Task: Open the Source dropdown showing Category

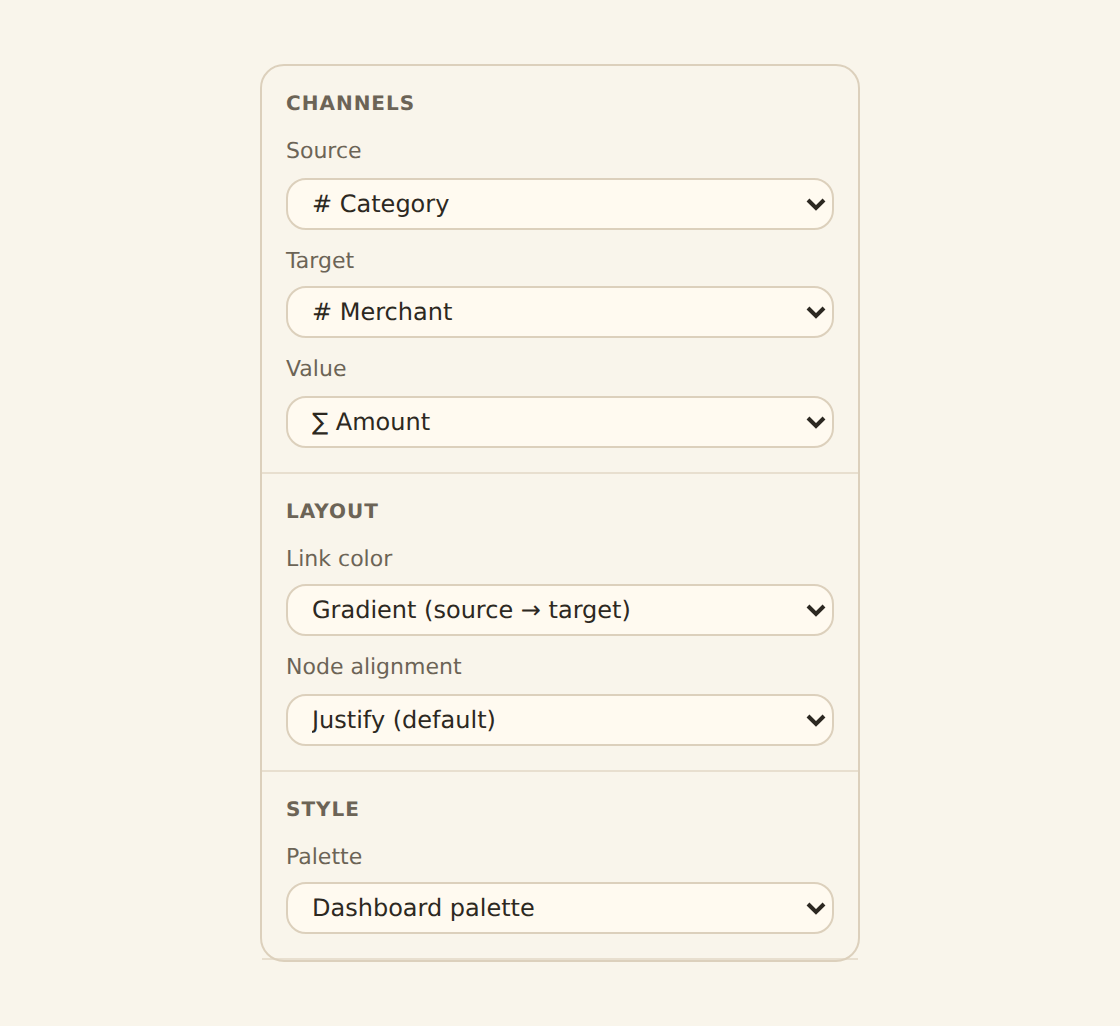Action: (559, 204)
